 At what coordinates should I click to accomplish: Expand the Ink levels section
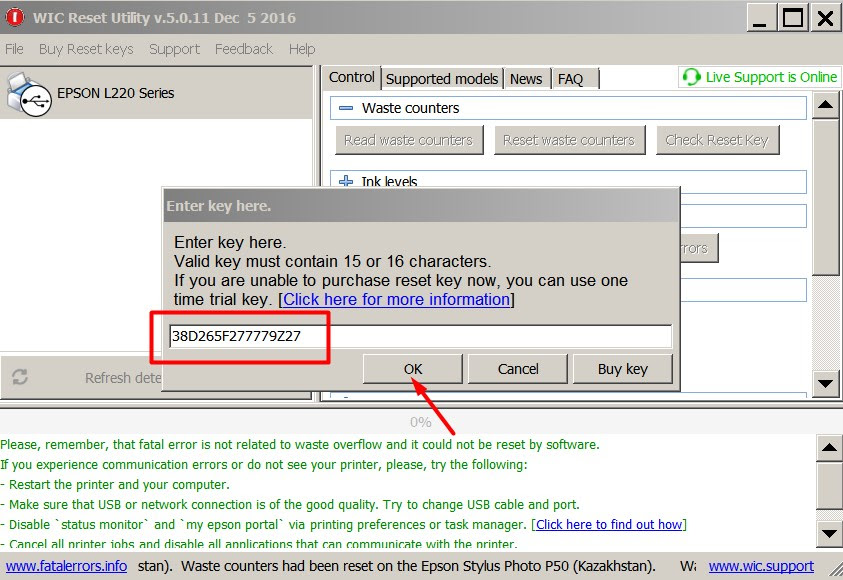point(346,181)
